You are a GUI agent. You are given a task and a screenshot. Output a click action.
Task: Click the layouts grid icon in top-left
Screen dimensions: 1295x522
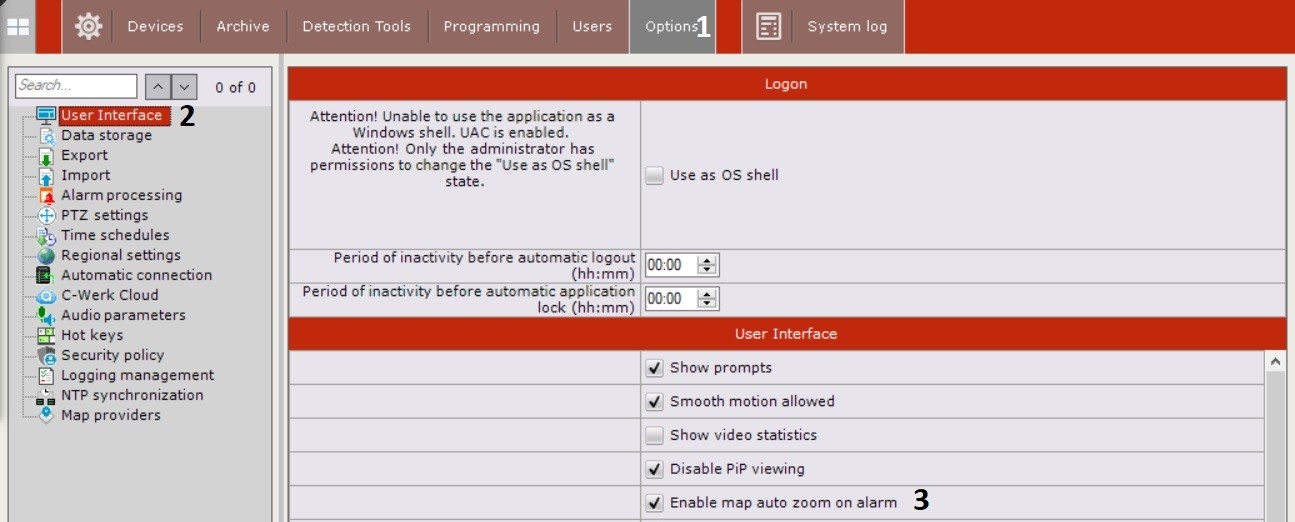tap(18, 27)
